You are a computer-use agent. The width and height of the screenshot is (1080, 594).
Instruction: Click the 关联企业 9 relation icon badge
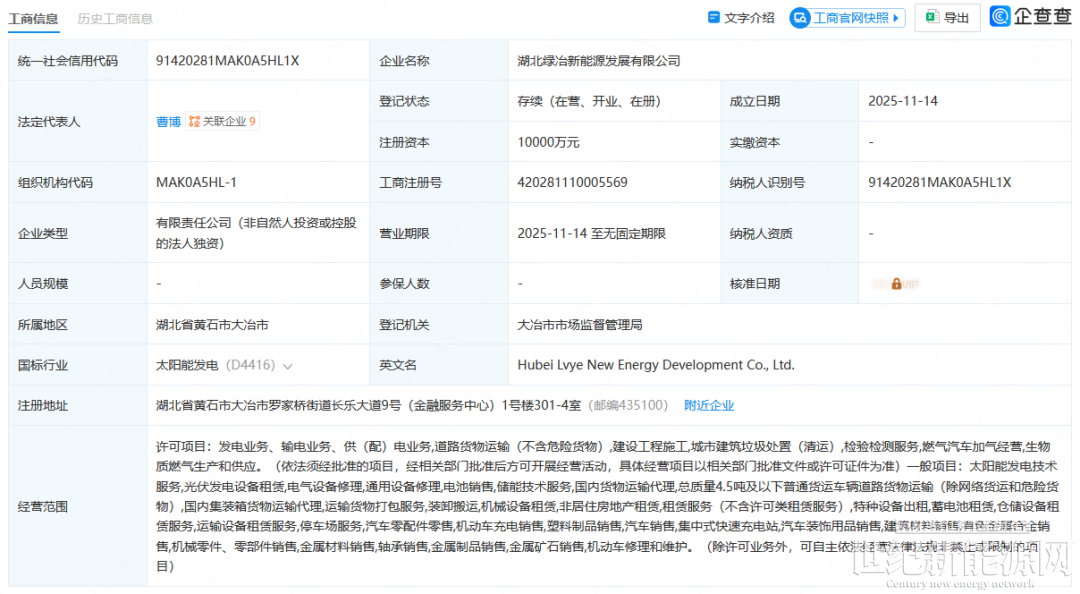pos(222,122)
